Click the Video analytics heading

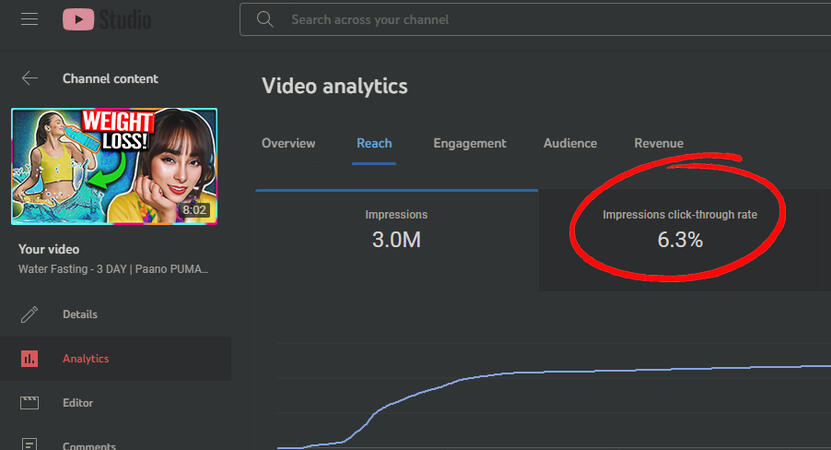point(334,86)
